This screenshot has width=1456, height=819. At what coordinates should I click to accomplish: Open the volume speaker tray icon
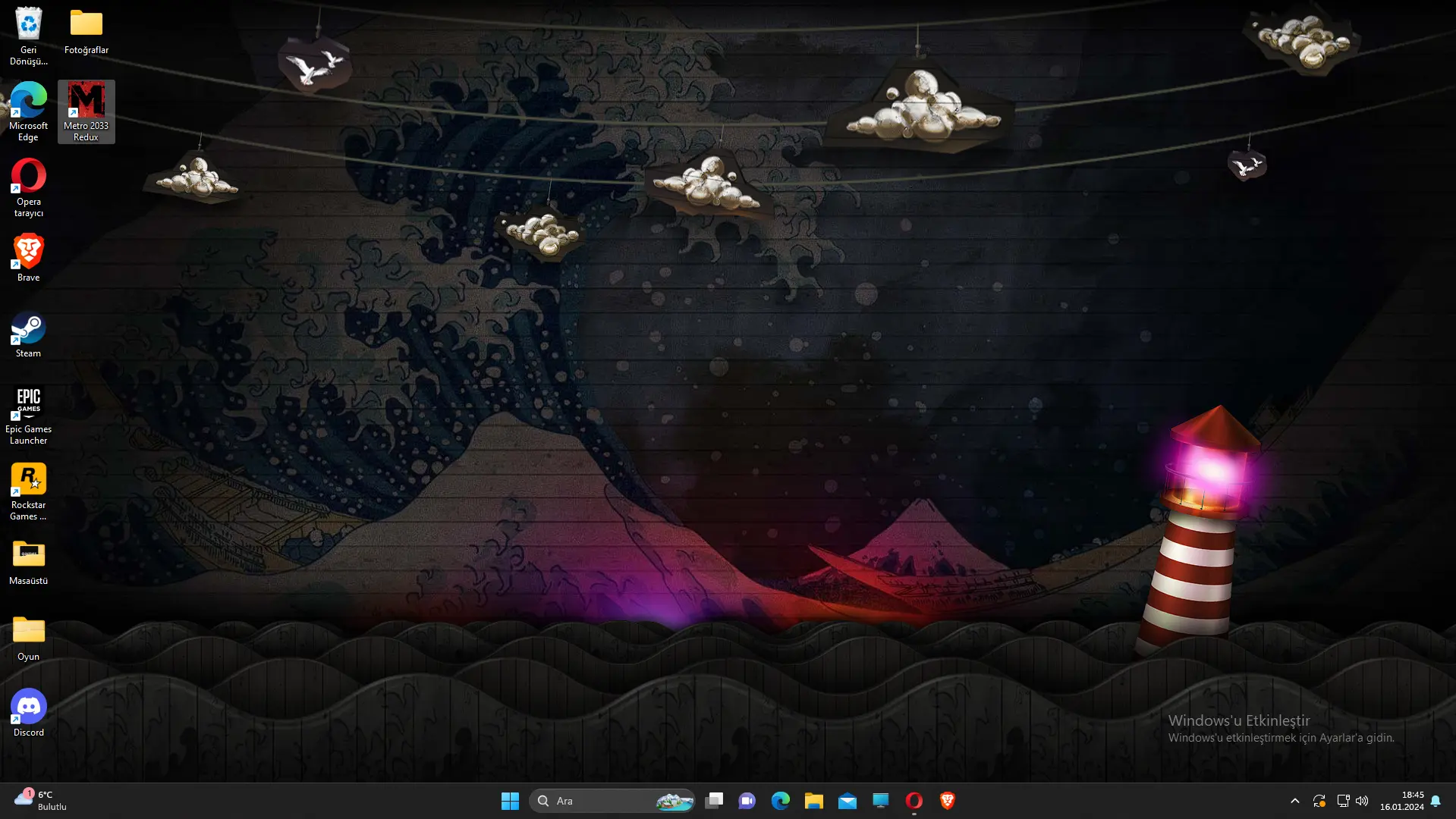[x=1362, y=801]
